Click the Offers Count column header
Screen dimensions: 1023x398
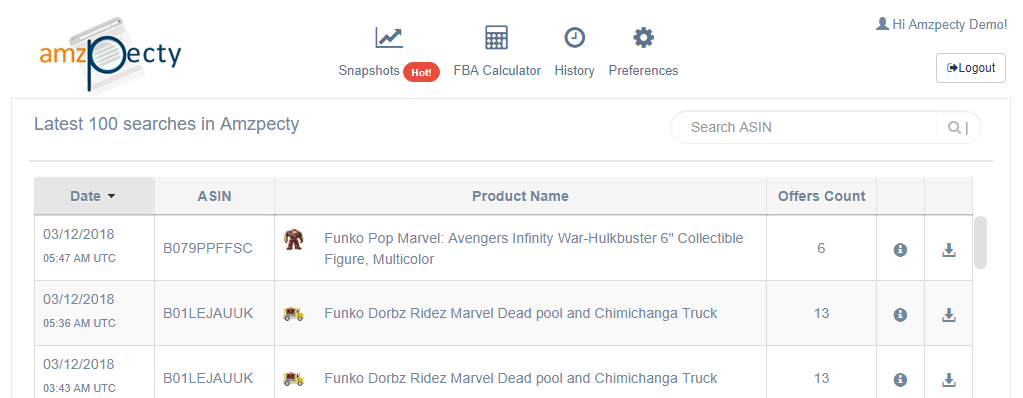(821, 196)
